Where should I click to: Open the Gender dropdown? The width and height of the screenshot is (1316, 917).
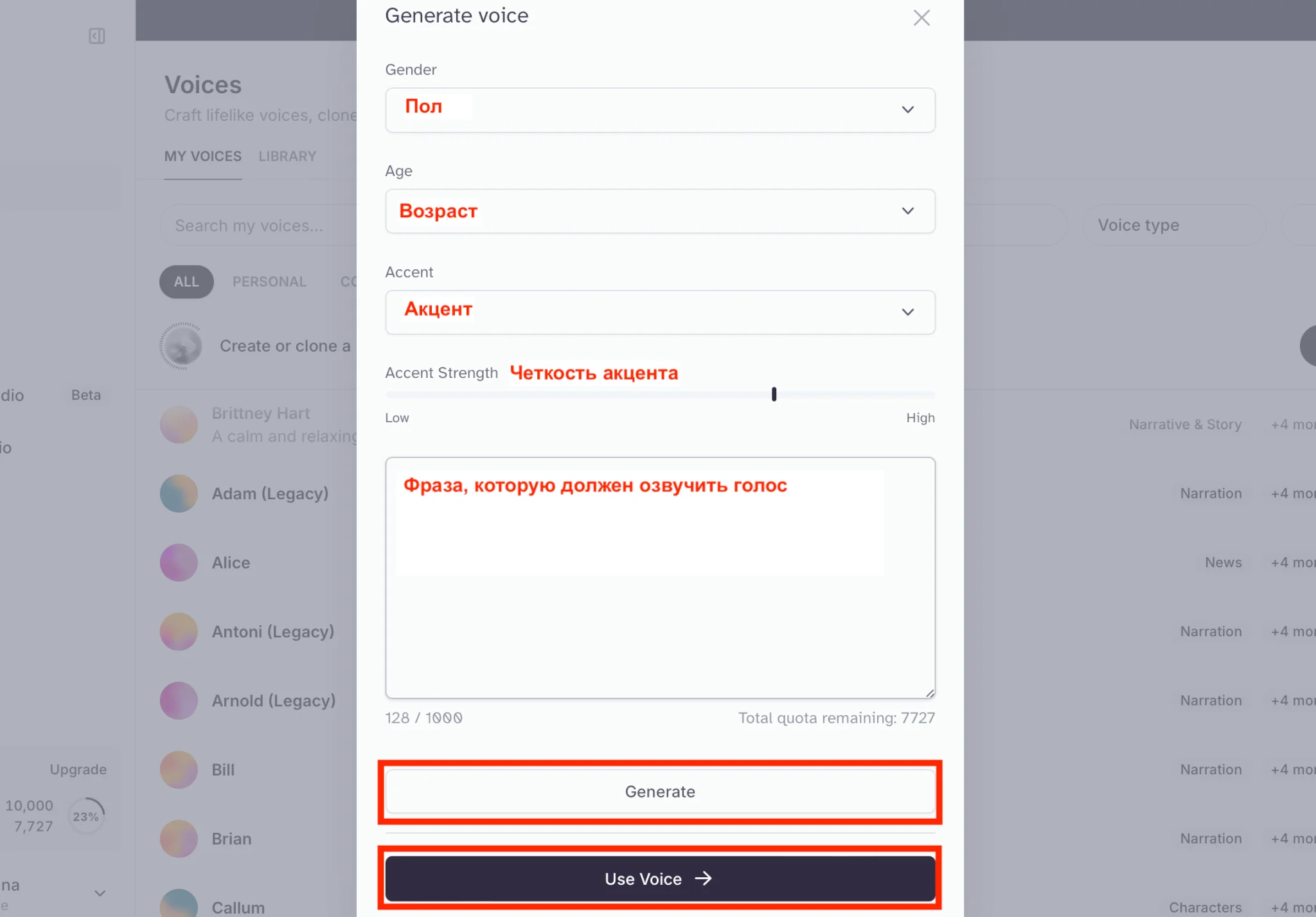[x=660, y=110]
